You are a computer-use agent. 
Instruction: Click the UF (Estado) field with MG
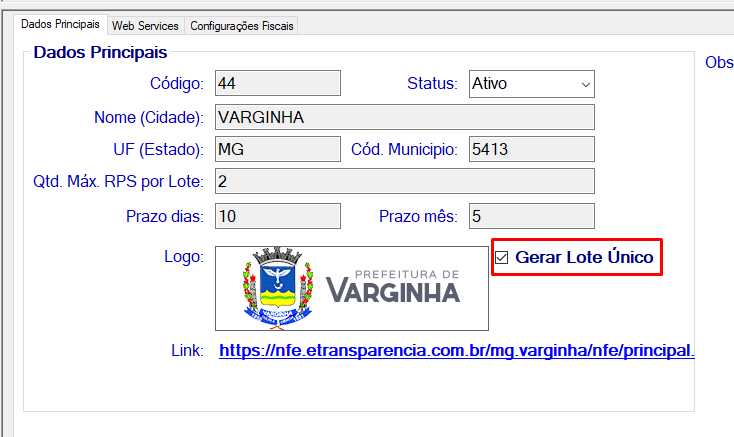tap(278, 149)
